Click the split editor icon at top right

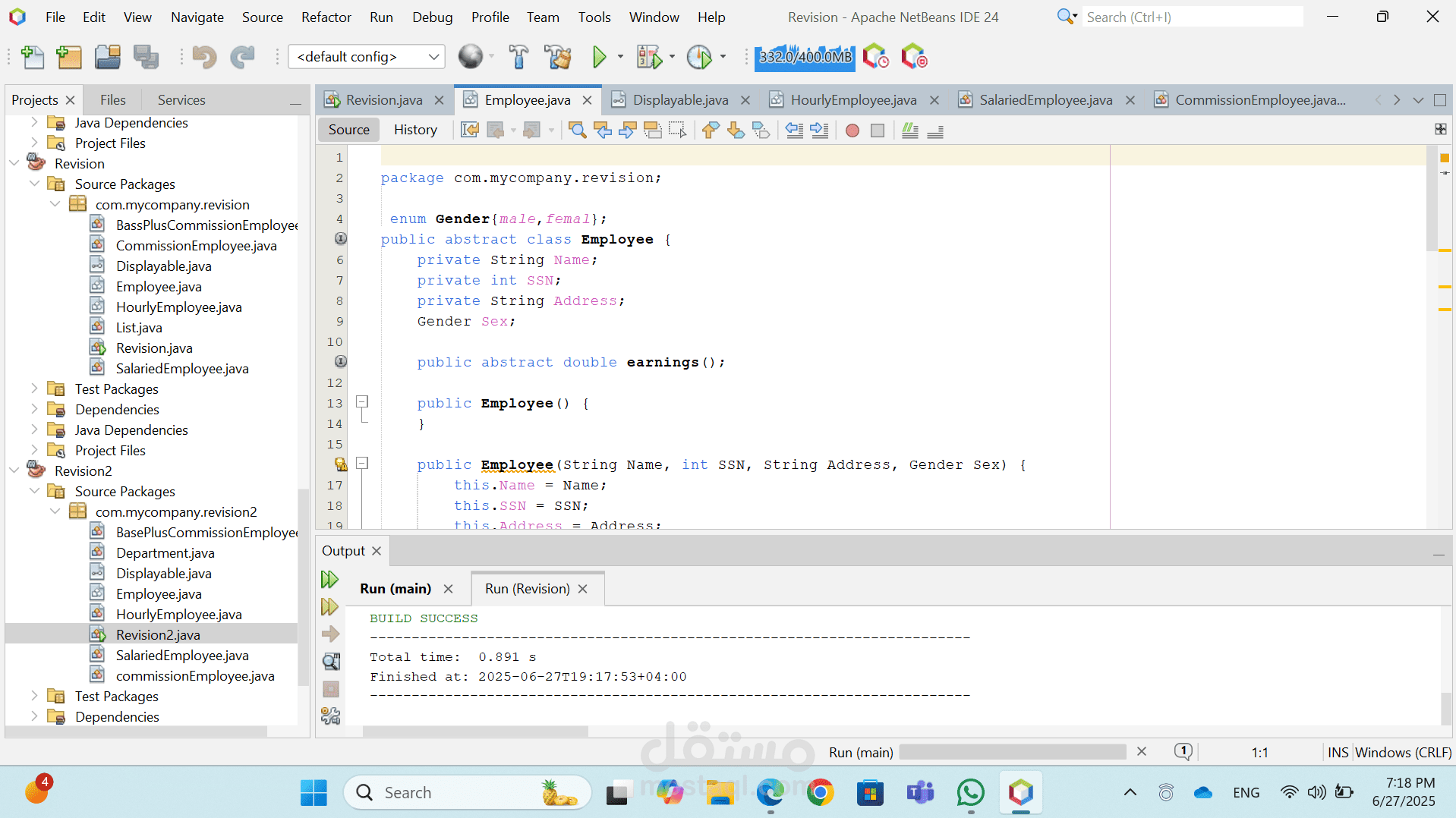[x=1440, y=129]
